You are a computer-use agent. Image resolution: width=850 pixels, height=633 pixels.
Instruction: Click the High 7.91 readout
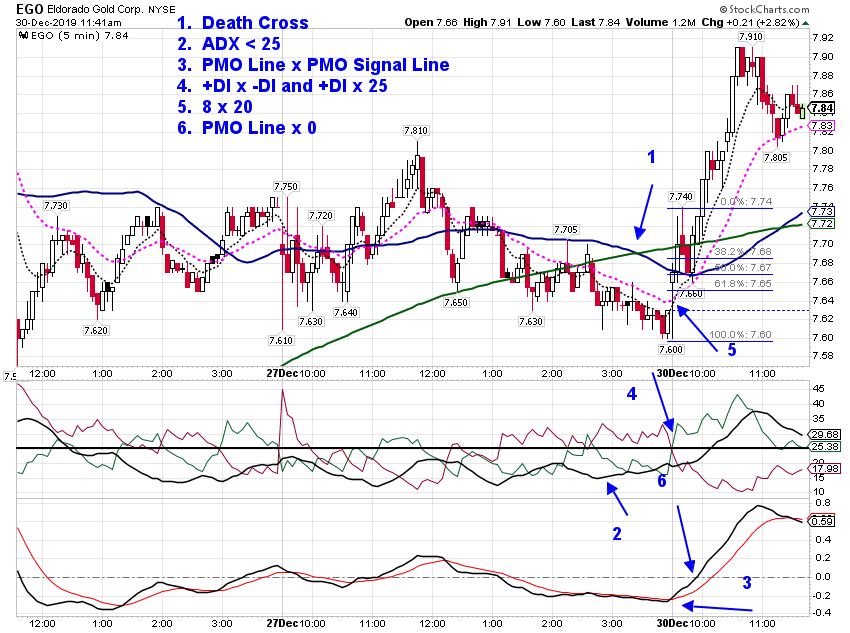(487, 22)
